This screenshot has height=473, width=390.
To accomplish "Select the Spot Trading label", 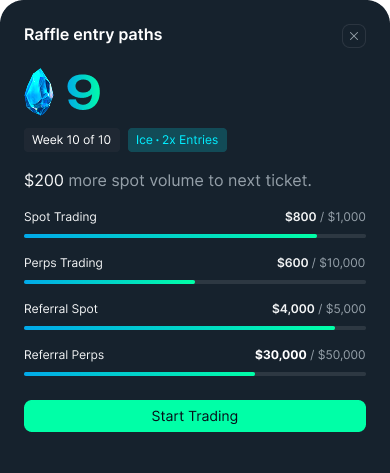I will [x=60, y=217].
